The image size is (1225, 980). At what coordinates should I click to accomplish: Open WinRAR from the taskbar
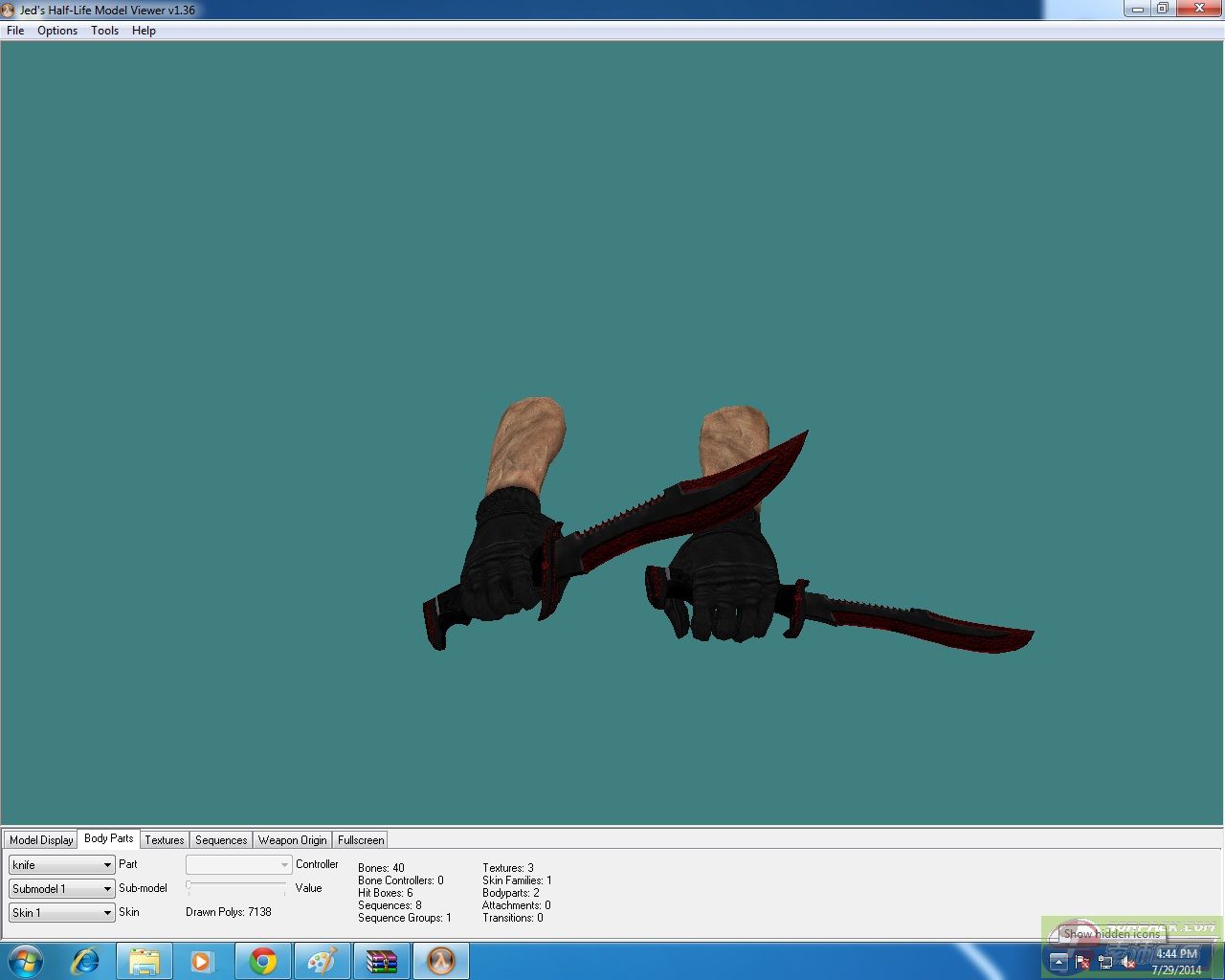[381, 960]
